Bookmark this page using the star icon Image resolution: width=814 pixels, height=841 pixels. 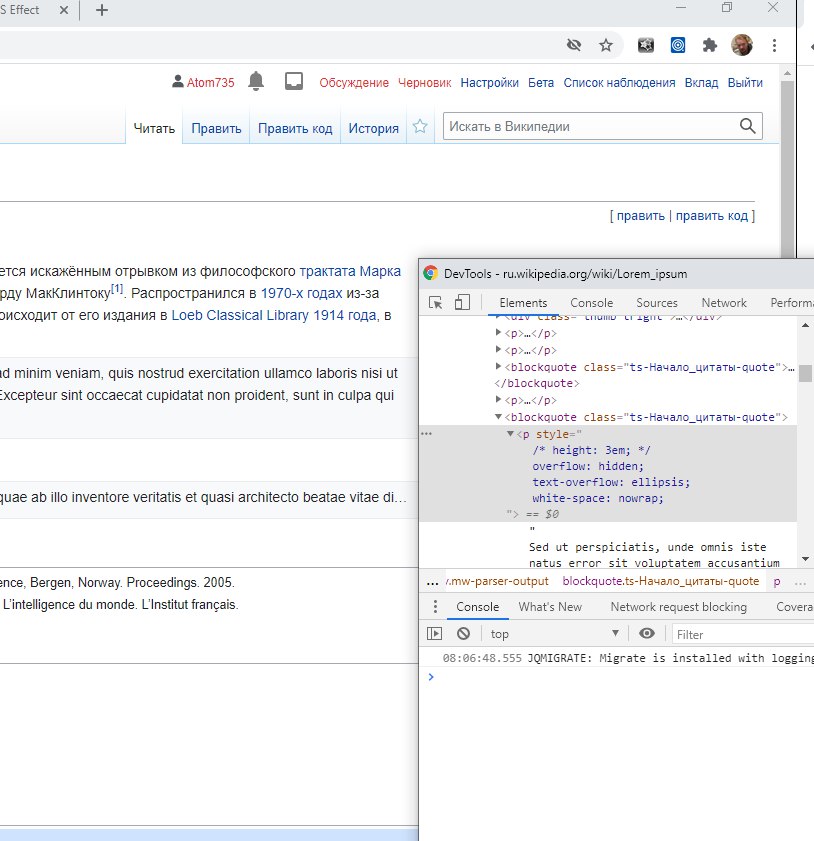(606, 45)
